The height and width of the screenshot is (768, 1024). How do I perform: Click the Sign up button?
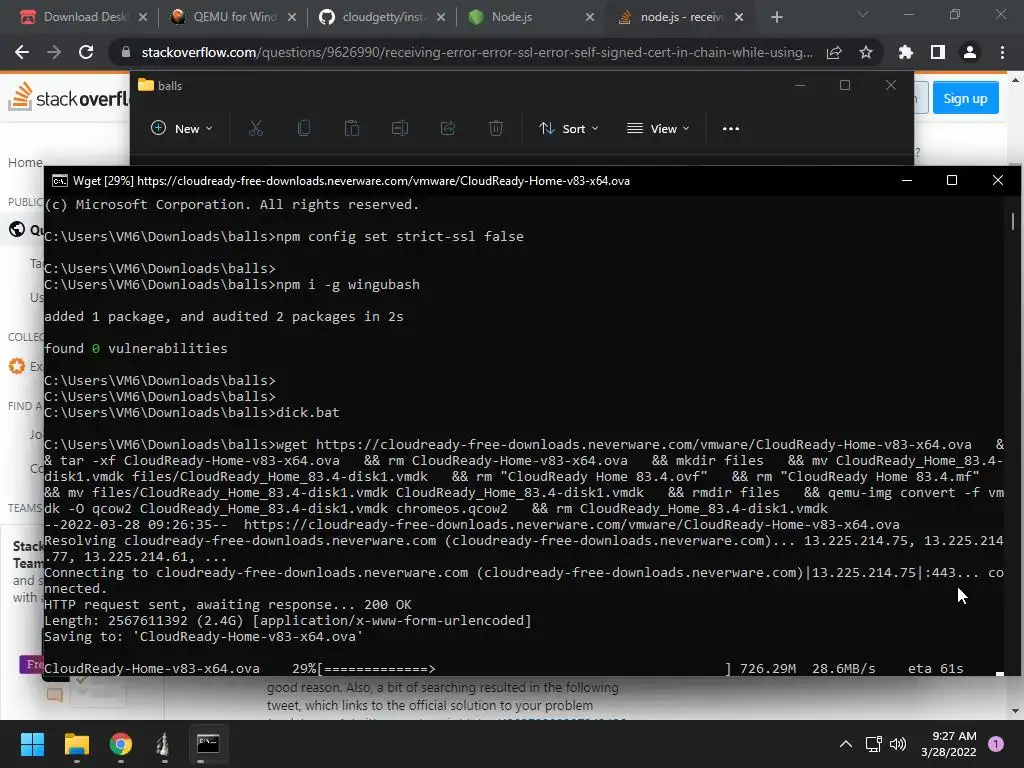pos(965,98)
